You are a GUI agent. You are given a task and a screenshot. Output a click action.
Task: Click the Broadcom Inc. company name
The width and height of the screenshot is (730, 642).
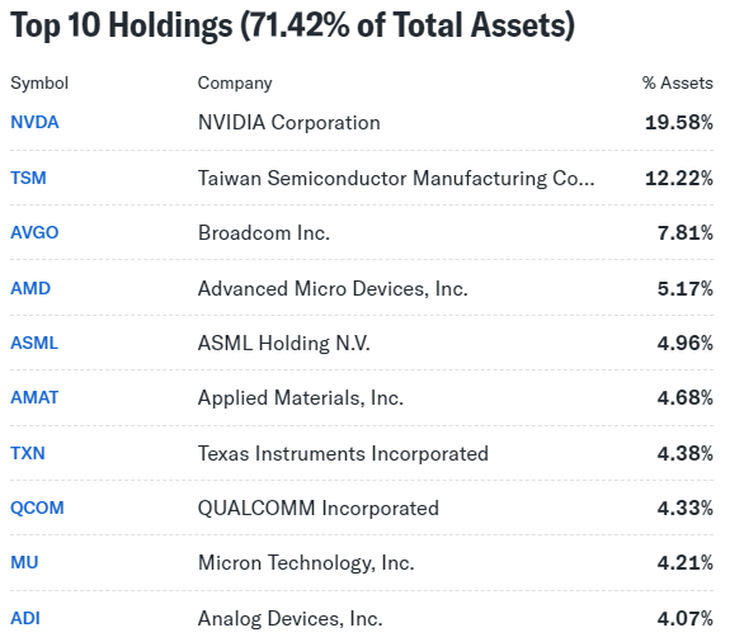coord(264,233)
